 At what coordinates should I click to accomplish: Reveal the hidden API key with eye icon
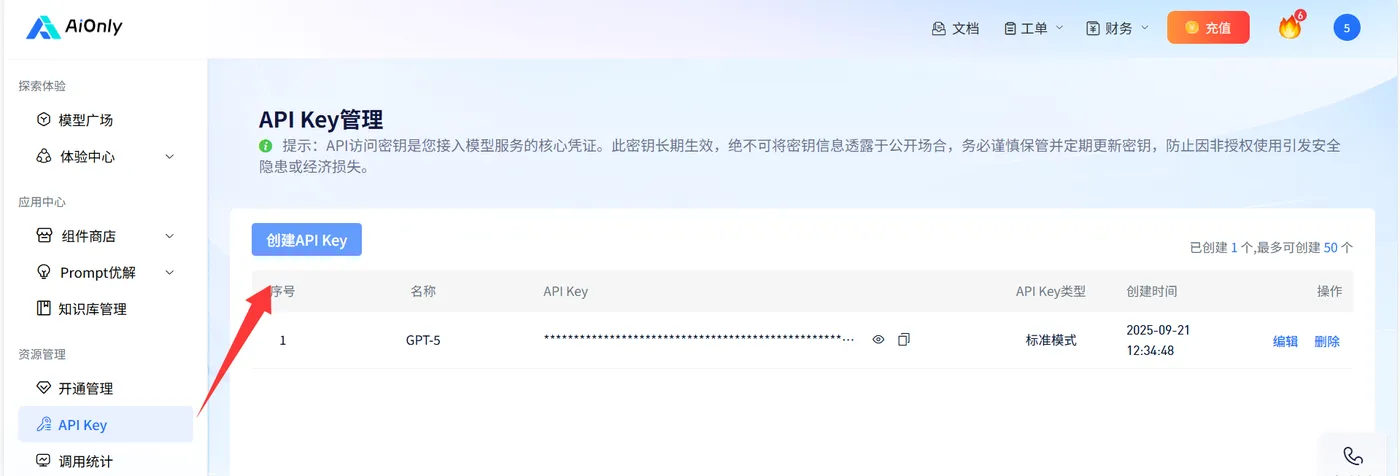[879, 340]
